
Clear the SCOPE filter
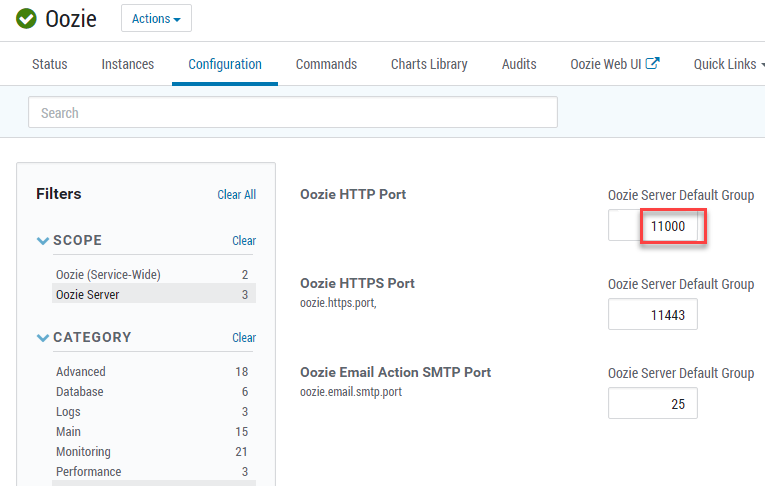tap(244, 241)
